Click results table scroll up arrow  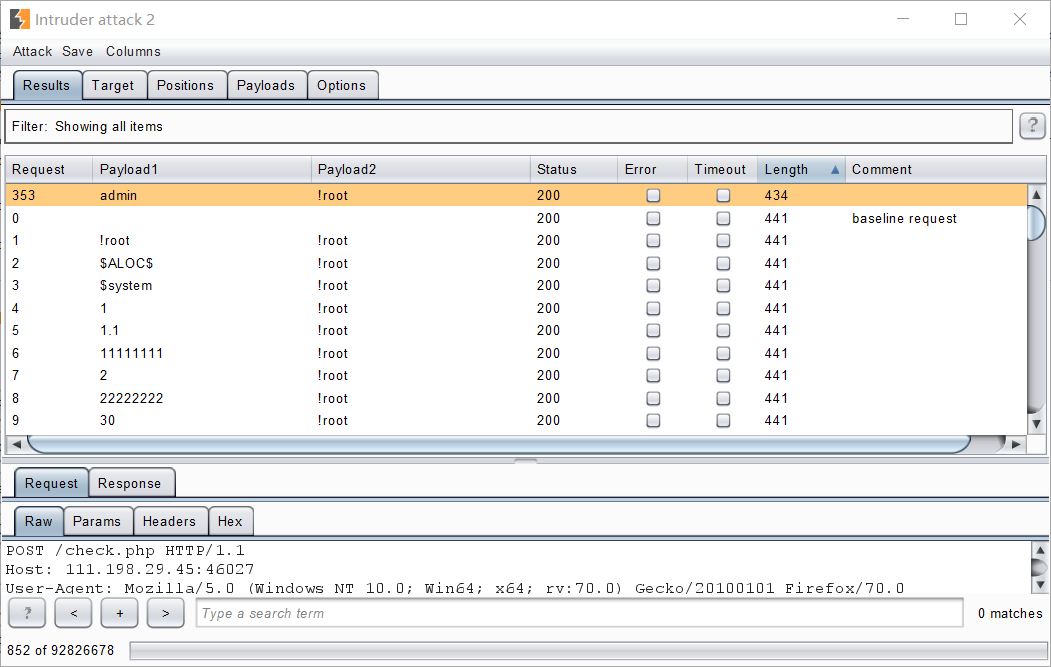(x=1036, y=194)
